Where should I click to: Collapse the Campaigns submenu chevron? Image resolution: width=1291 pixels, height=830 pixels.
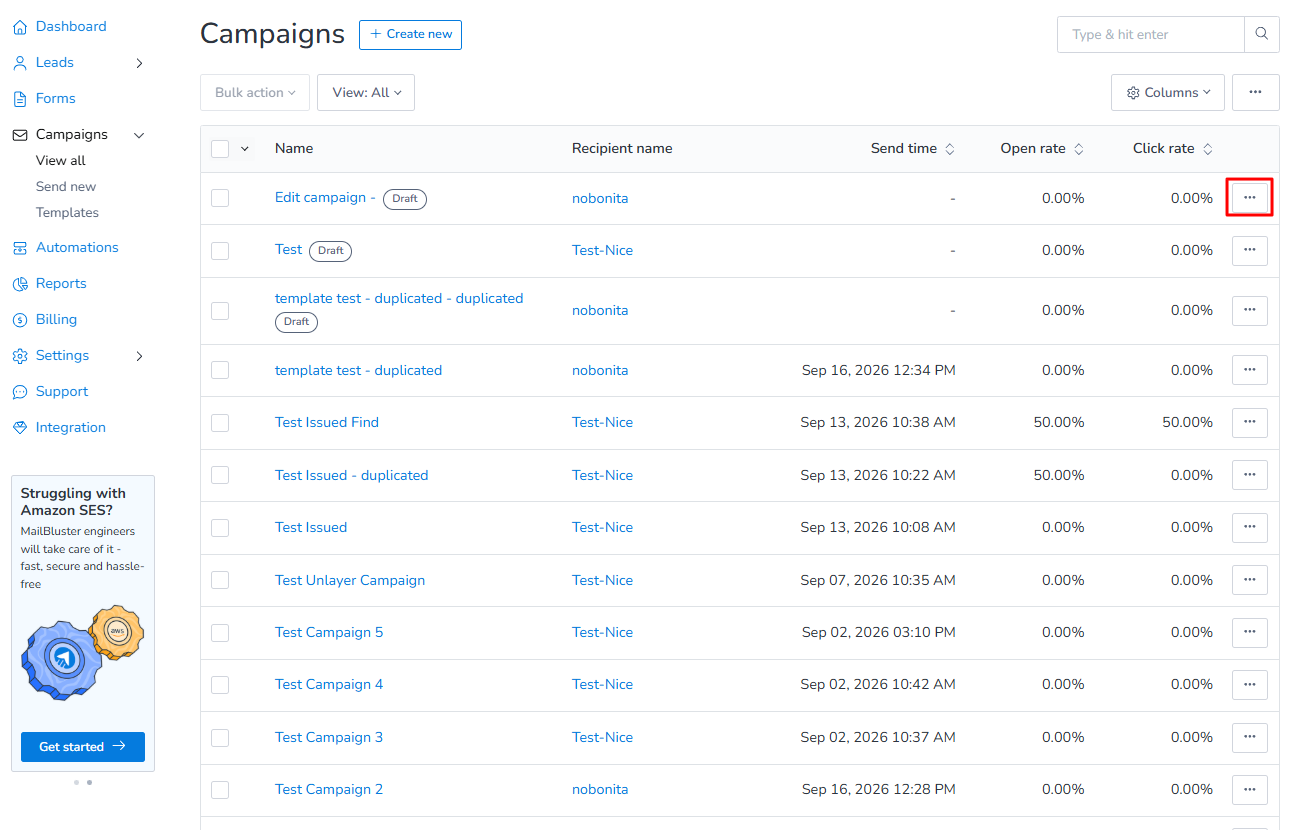tap(139, 135)
